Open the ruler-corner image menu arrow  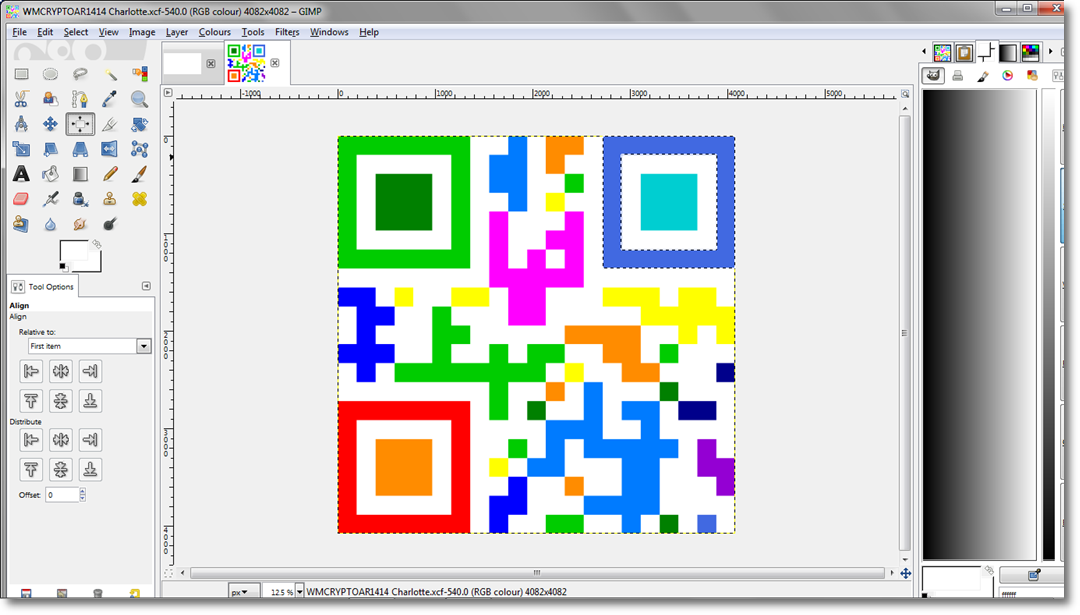tap(167, 92)
